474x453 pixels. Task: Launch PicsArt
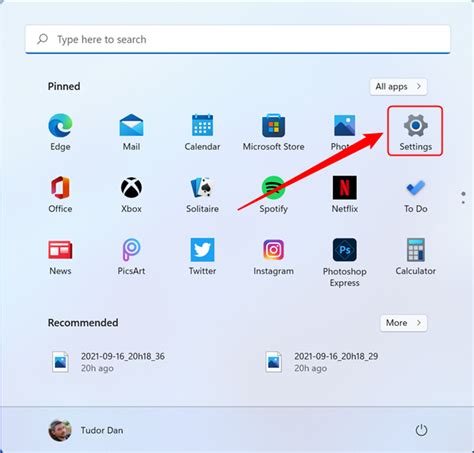(x=131, y=257)
